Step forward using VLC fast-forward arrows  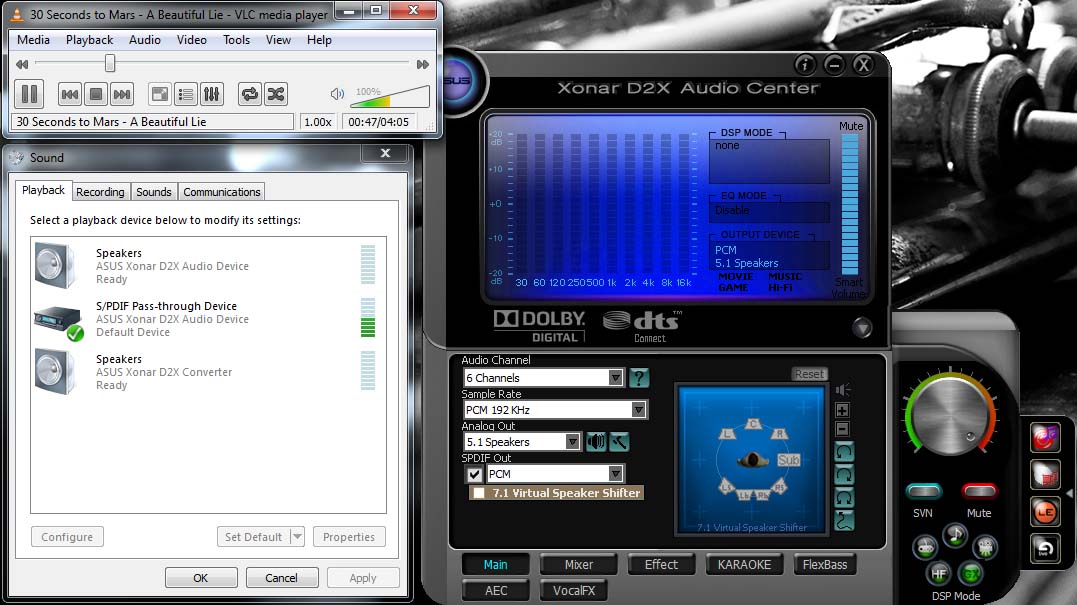coord(422,65)
